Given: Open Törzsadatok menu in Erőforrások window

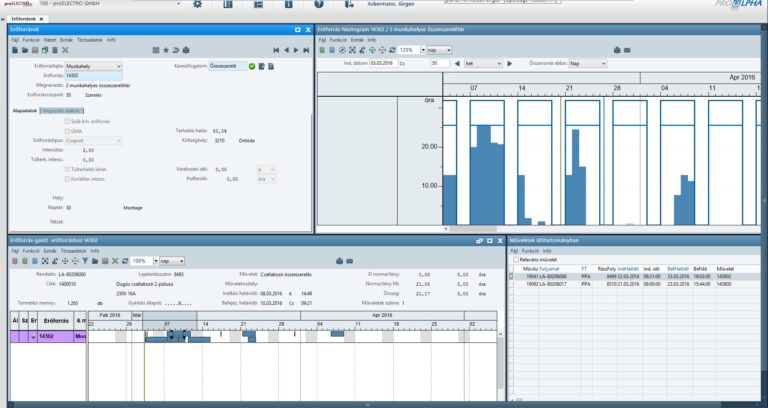Looking at the screenshot, I should [x=89, y=40].
